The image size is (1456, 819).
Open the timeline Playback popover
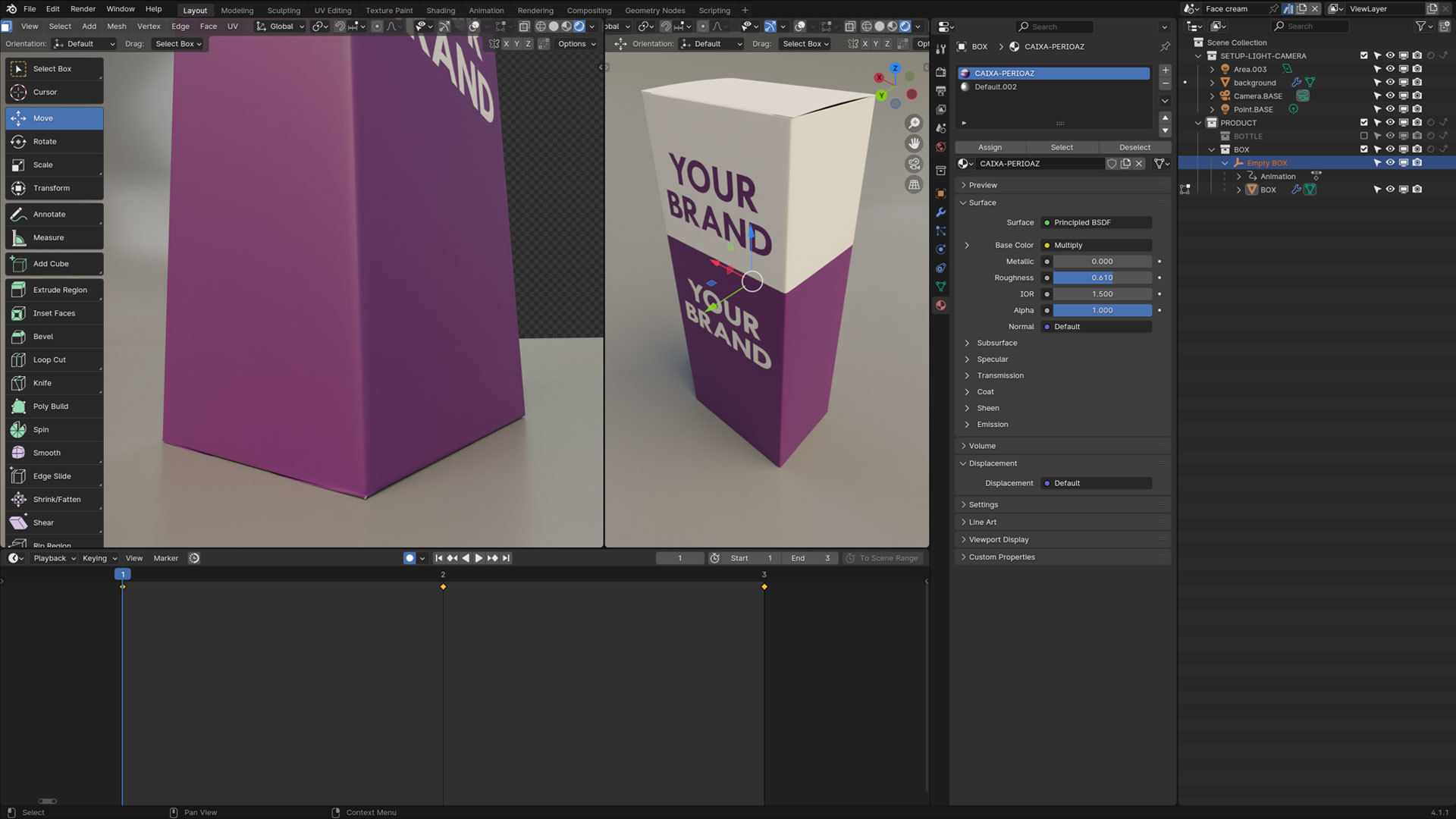point(55,558)
